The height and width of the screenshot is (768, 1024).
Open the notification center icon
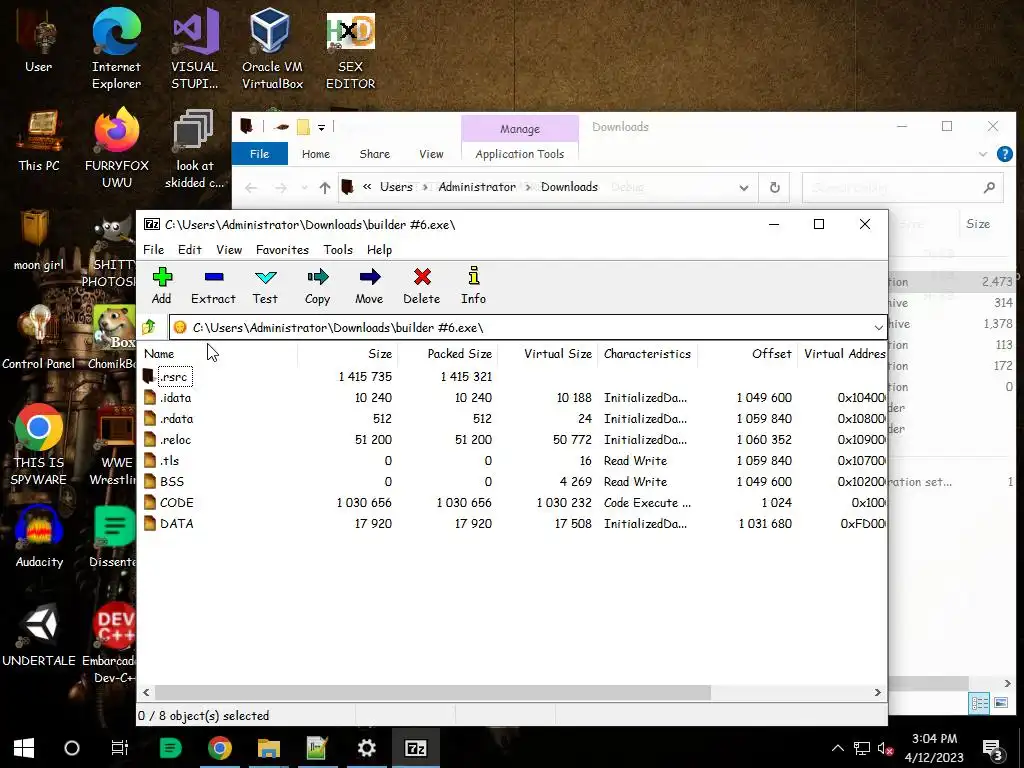tap(993, 749)
